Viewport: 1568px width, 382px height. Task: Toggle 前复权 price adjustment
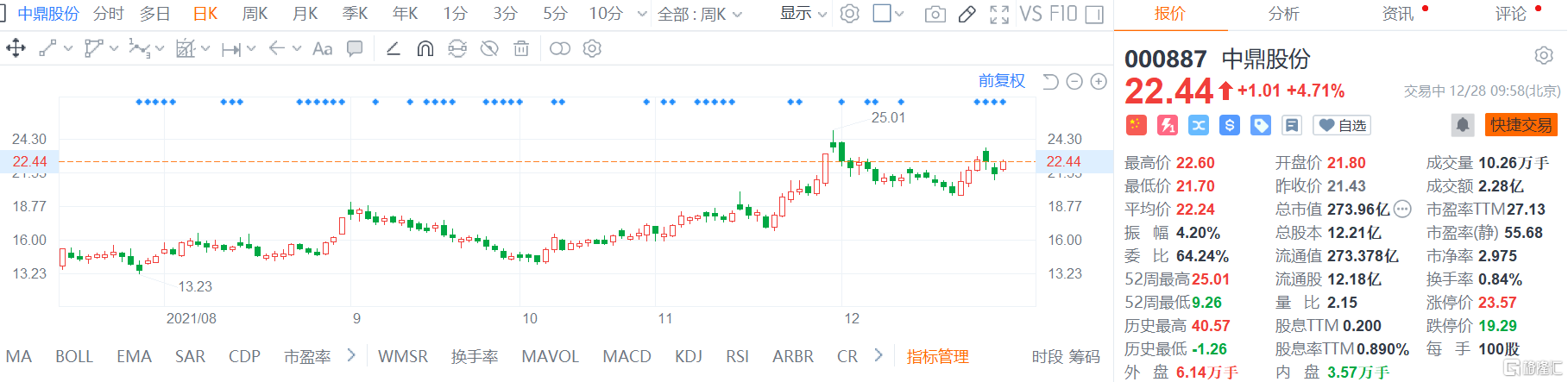1001,81
